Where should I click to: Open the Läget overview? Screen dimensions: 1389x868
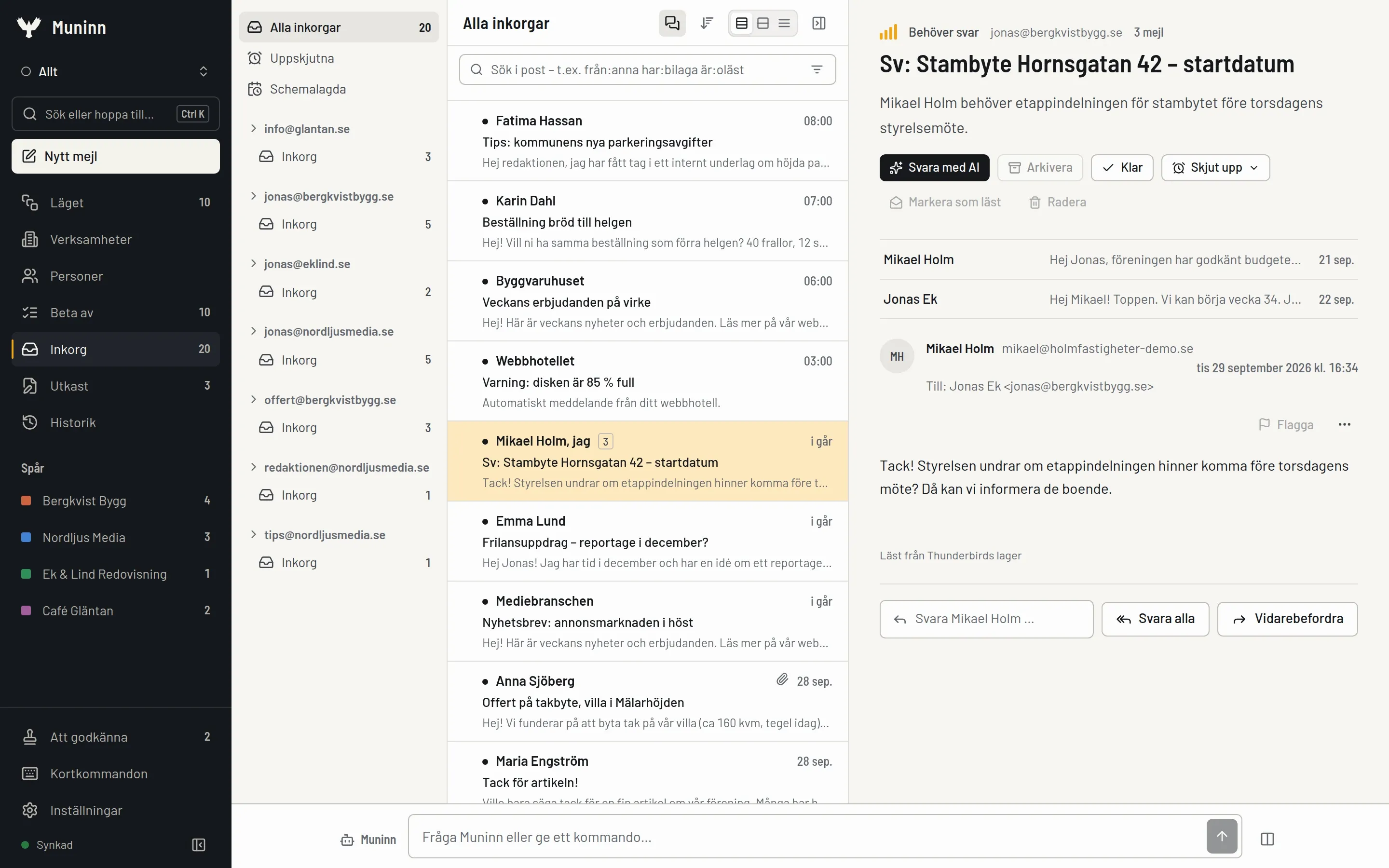[x=115, y=203]
